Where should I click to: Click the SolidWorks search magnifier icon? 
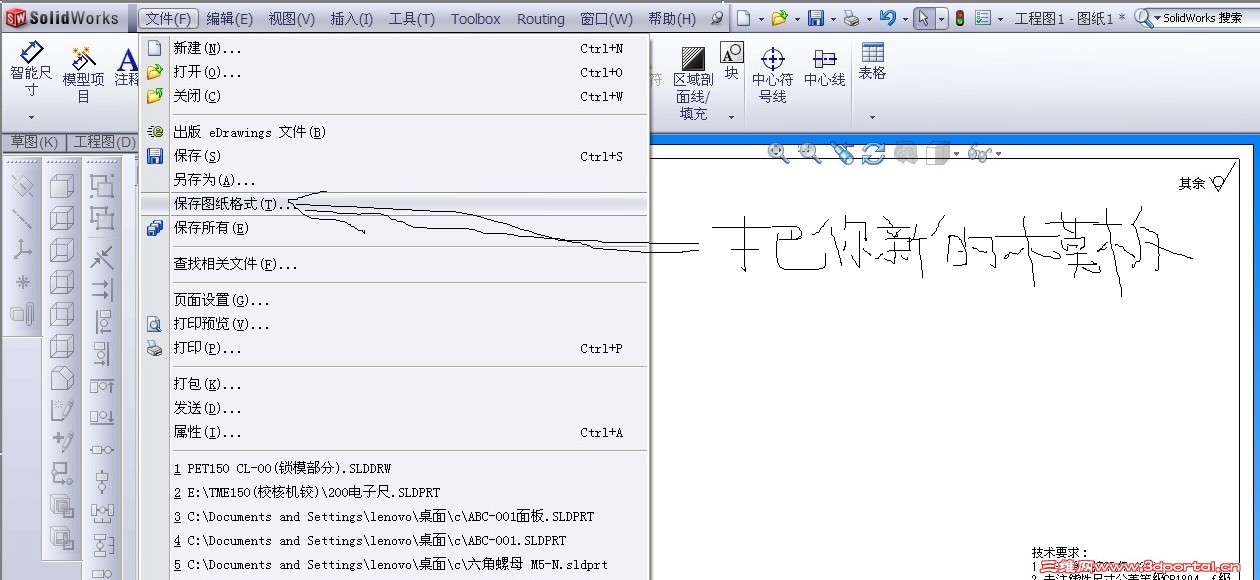(x=1143, y=18)
